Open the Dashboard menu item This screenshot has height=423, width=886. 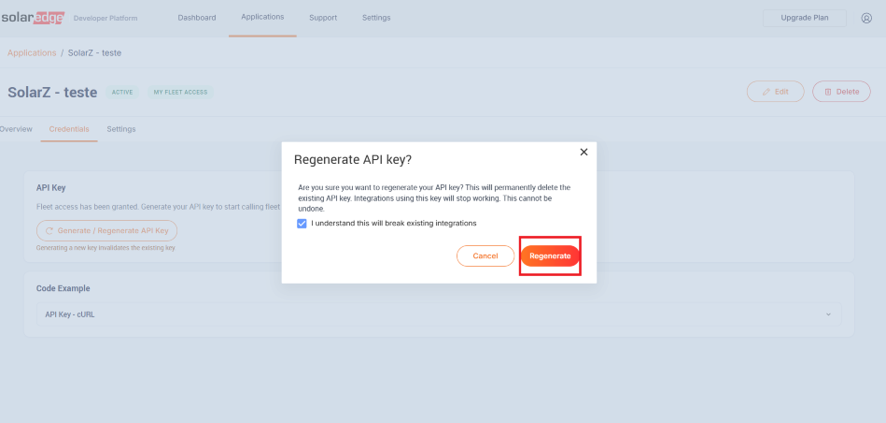pos(197,18)
